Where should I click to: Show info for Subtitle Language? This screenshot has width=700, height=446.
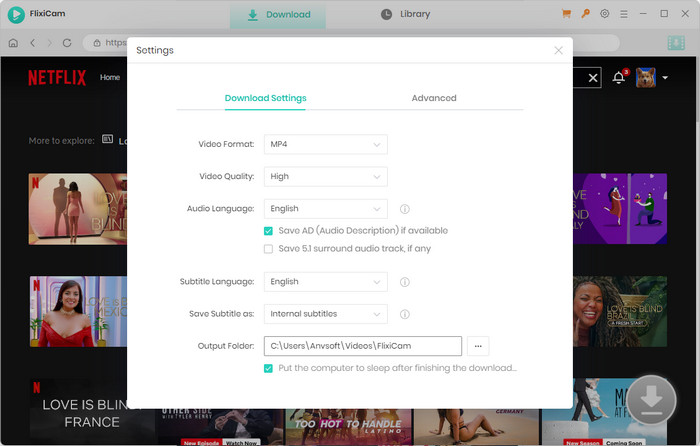[x=404, y=282]
